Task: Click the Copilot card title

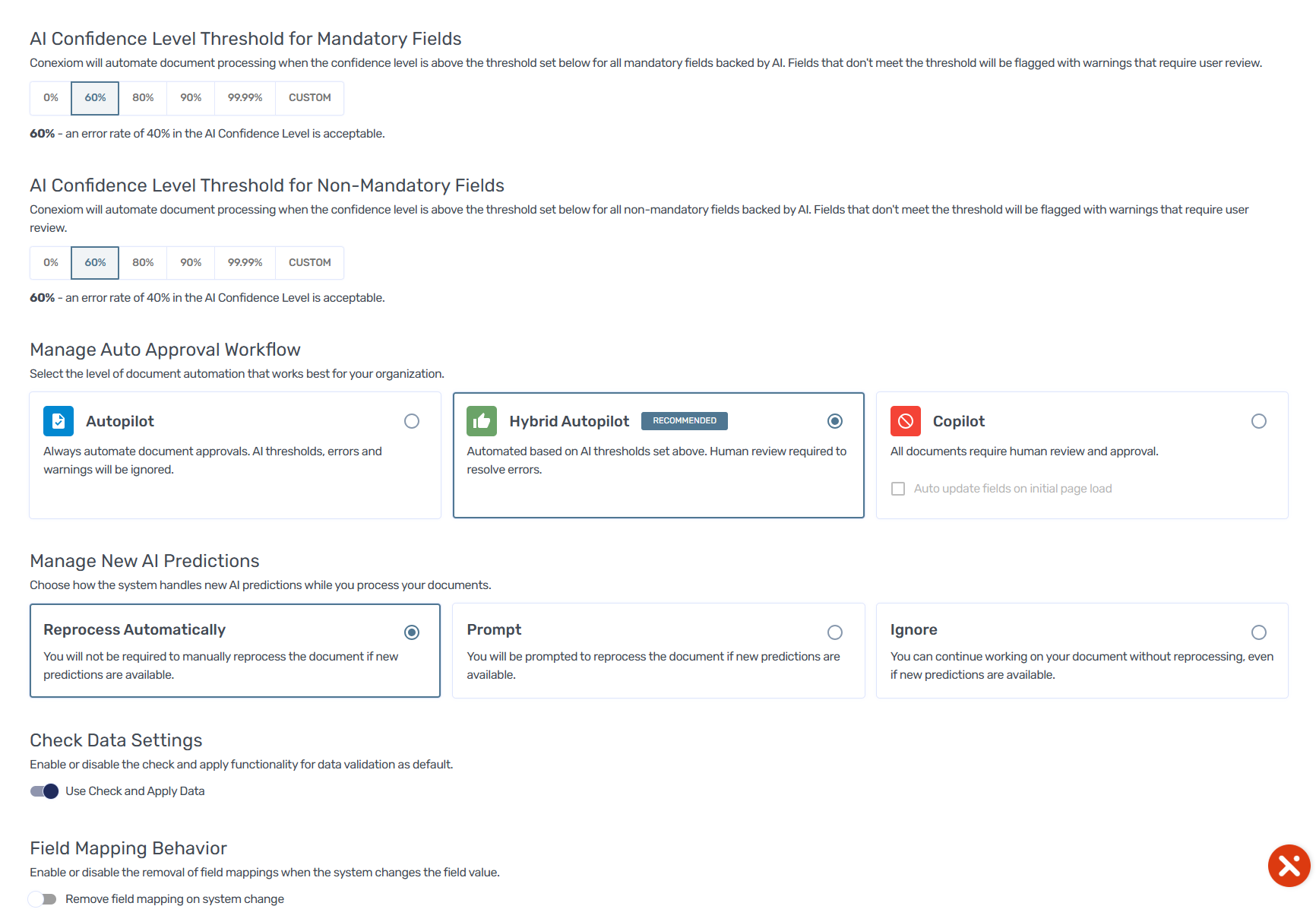Action: point(959,422)
